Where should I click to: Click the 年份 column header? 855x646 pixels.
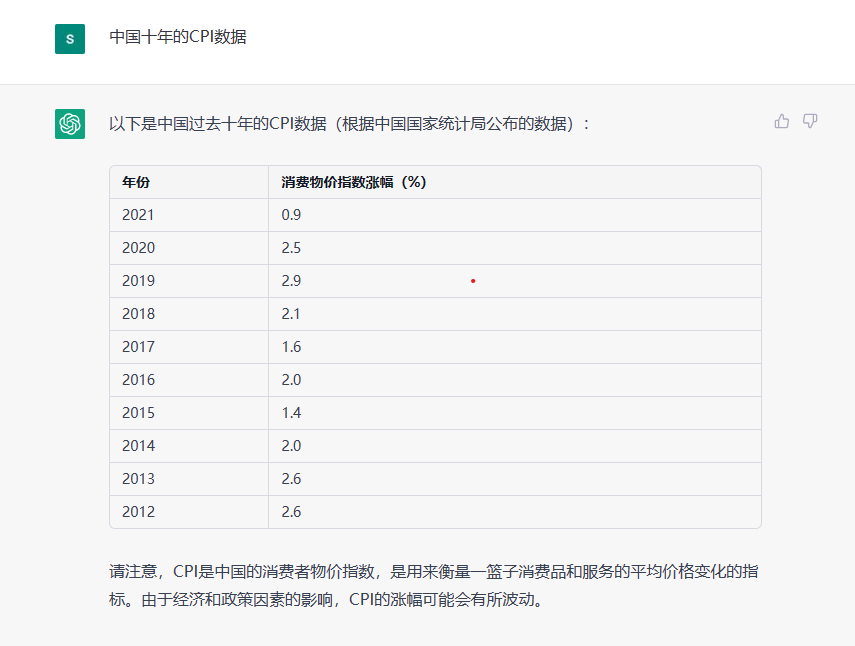point(189,182)
